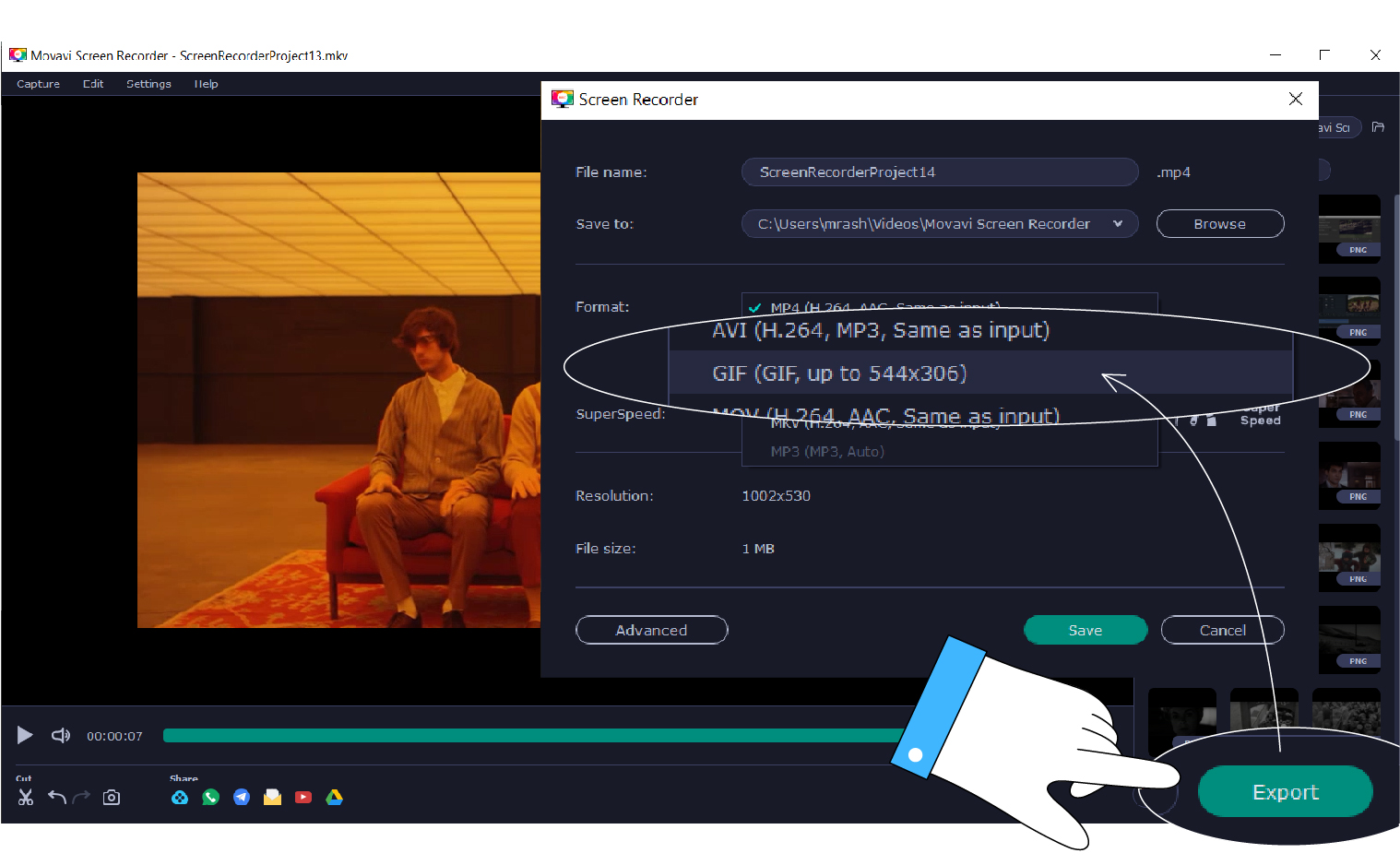Share the recording by email
This screenshot has height=865, width=1400.
pos(272,797)
